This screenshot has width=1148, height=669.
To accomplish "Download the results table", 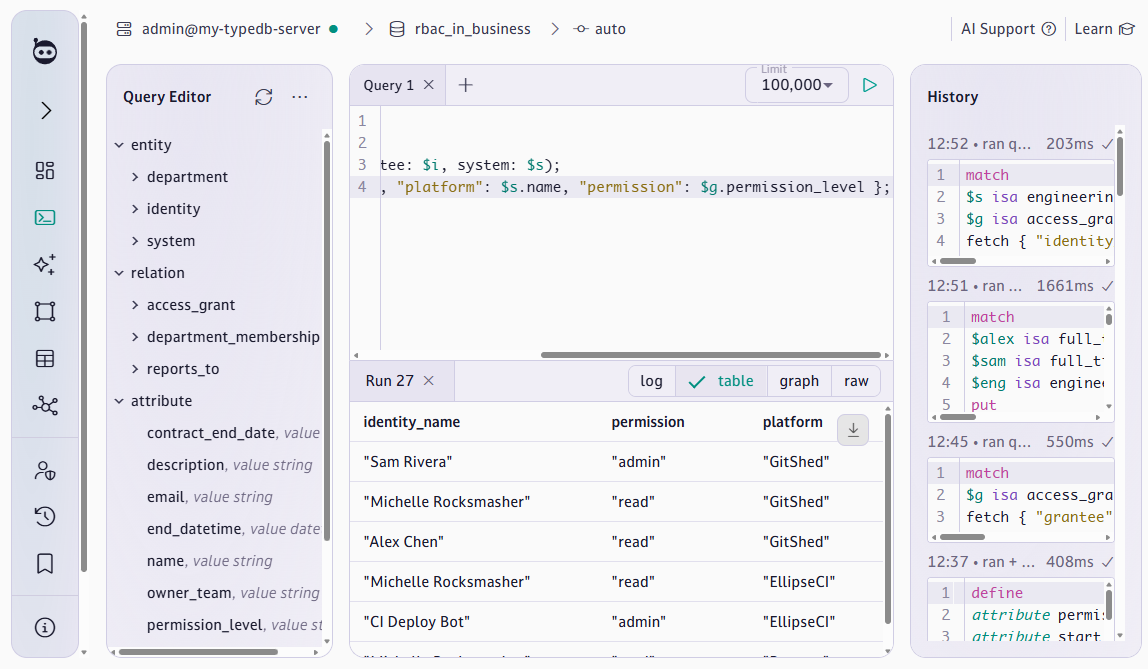I will [x=853, y=430].
